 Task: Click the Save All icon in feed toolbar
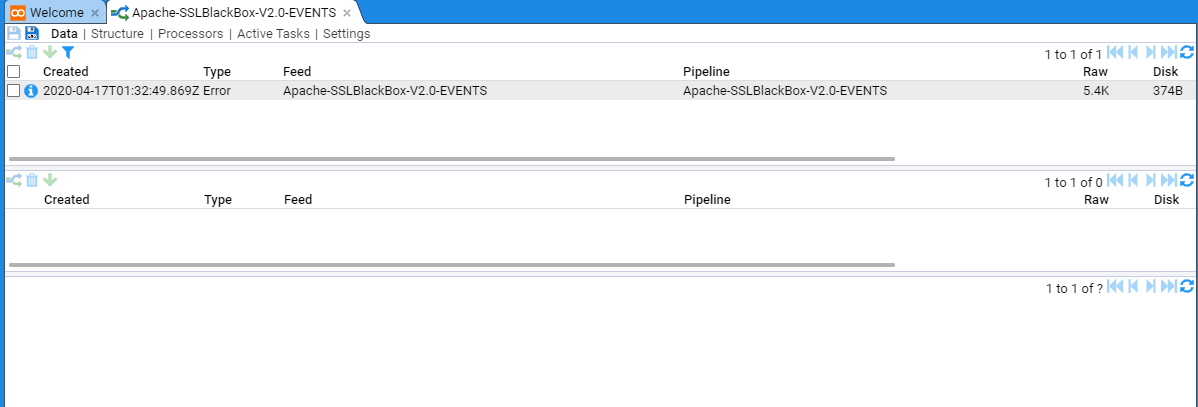(x=32, y=33)
